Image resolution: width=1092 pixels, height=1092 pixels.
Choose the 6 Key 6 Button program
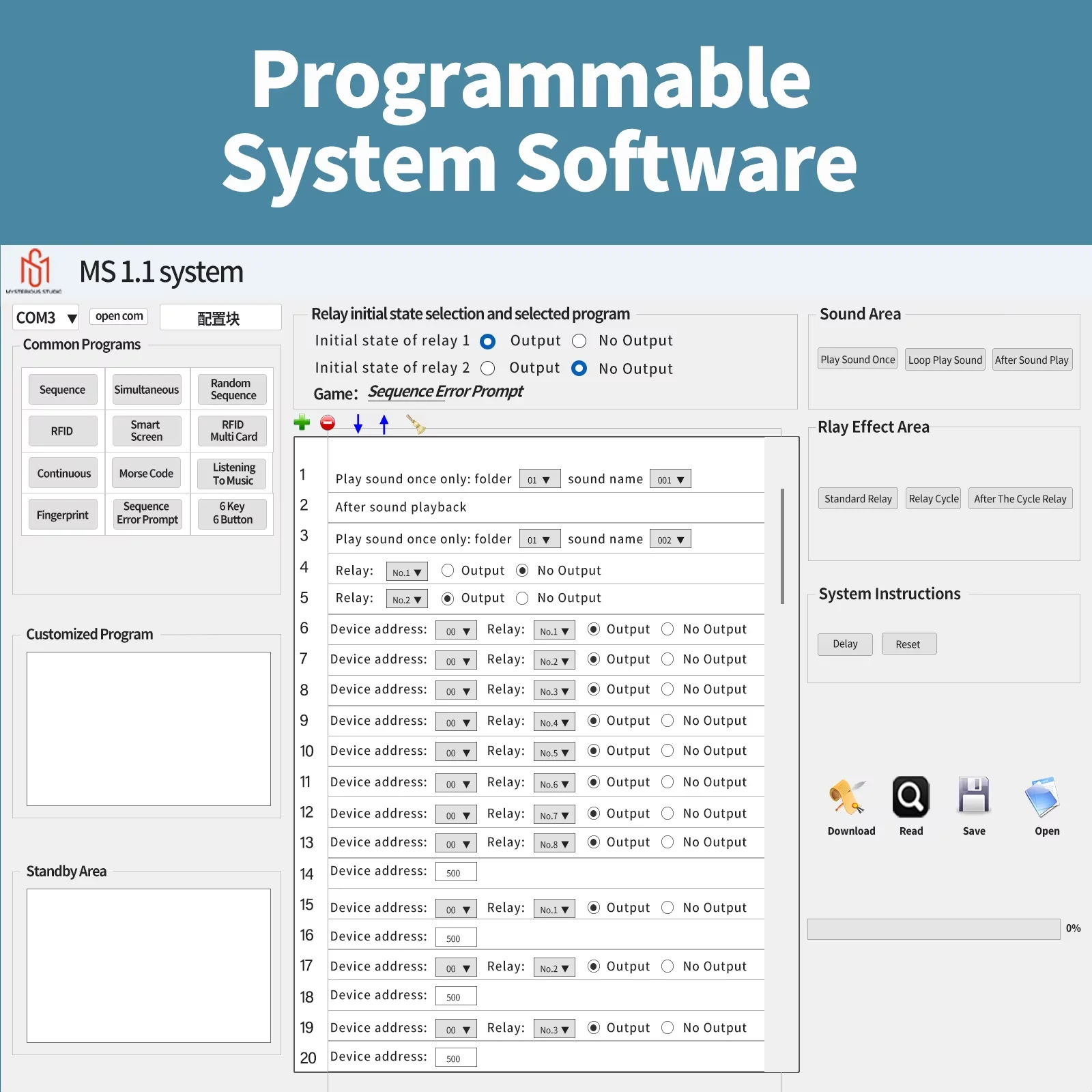click(233, 513)
